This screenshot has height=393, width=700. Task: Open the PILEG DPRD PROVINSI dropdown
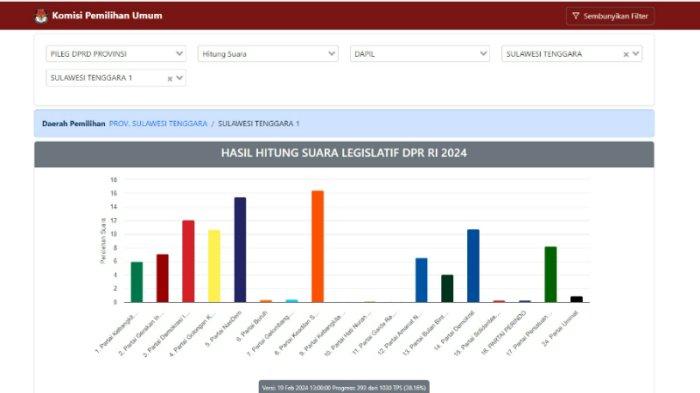[116, 54]
